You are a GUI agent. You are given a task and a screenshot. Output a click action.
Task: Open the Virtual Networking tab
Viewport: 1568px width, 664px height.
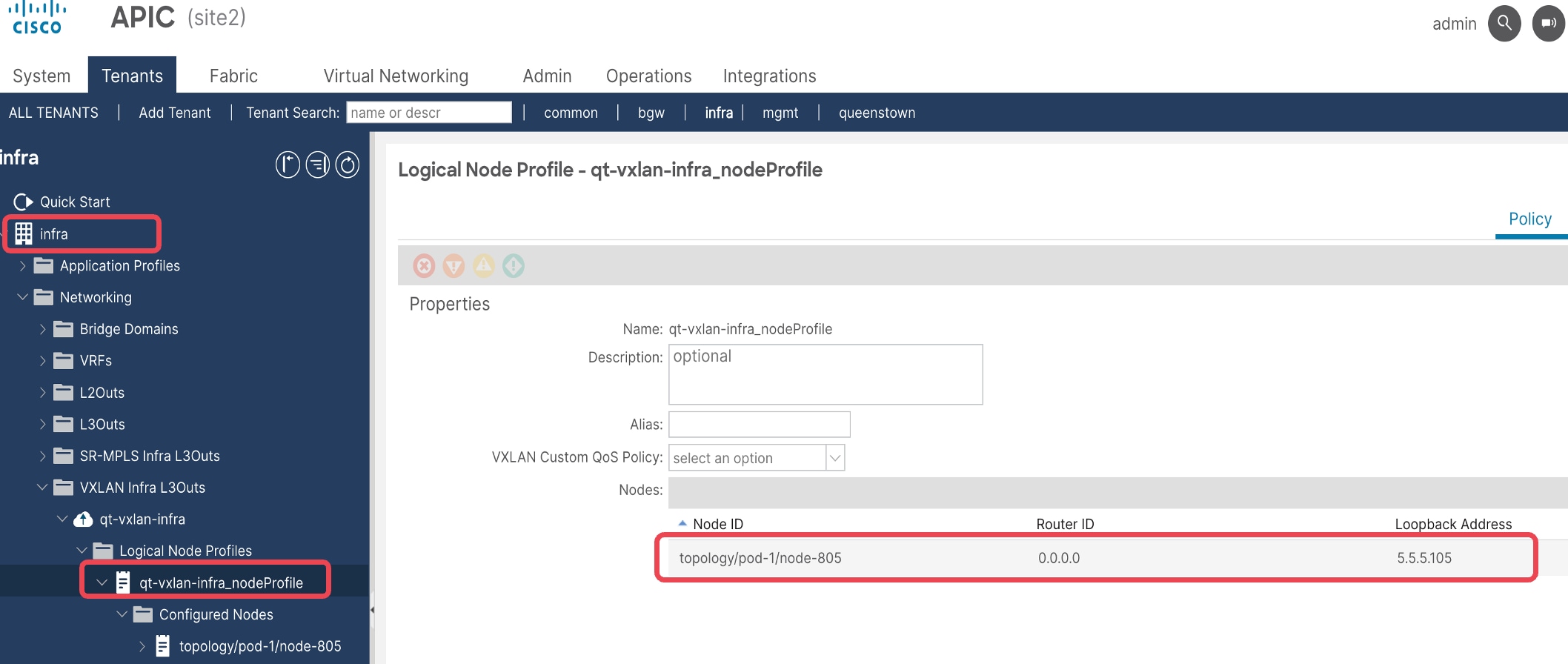click(x=396, y=76)
